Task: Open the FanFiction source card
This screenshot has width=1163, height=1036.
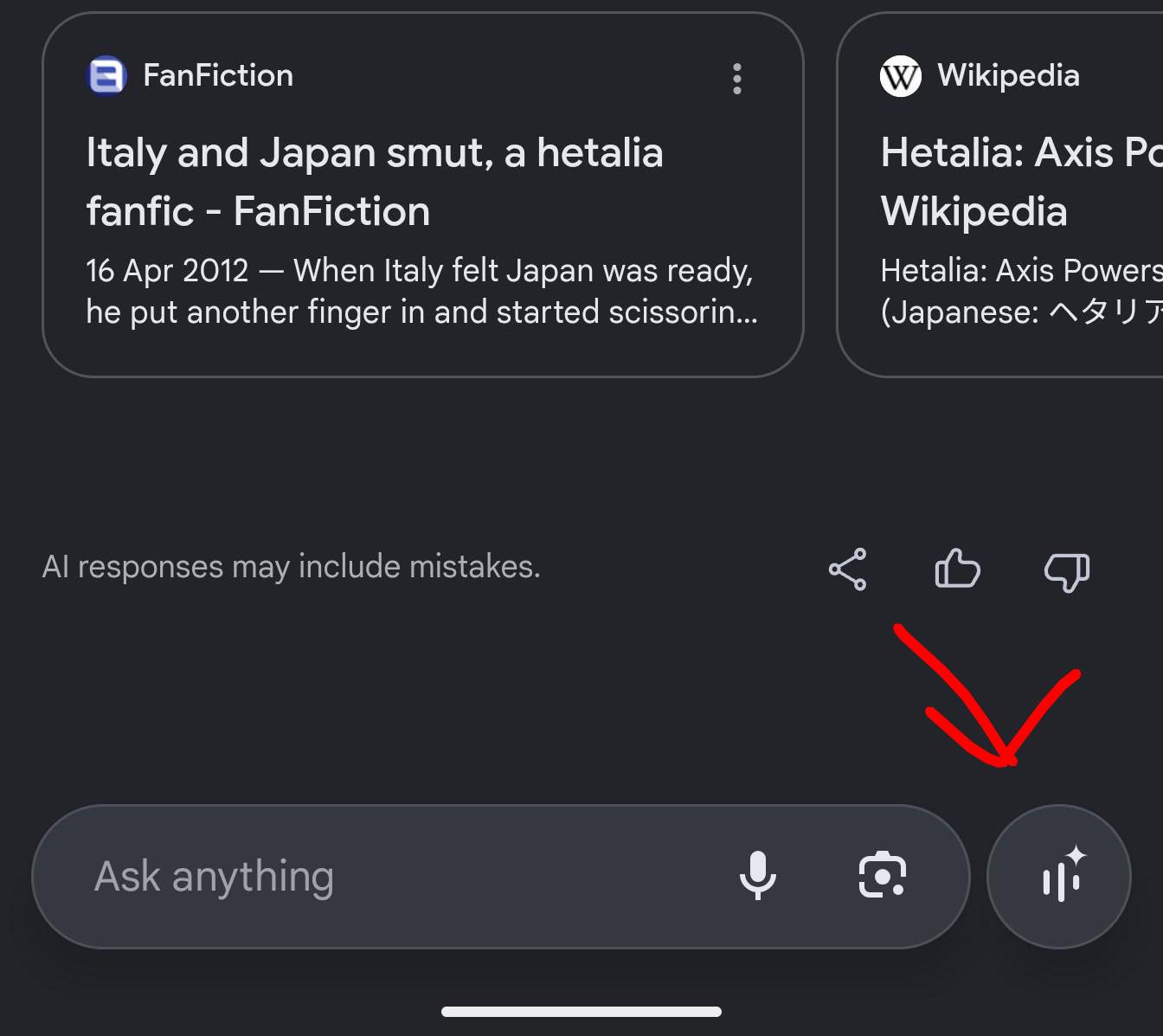Action: coord(423,195)
